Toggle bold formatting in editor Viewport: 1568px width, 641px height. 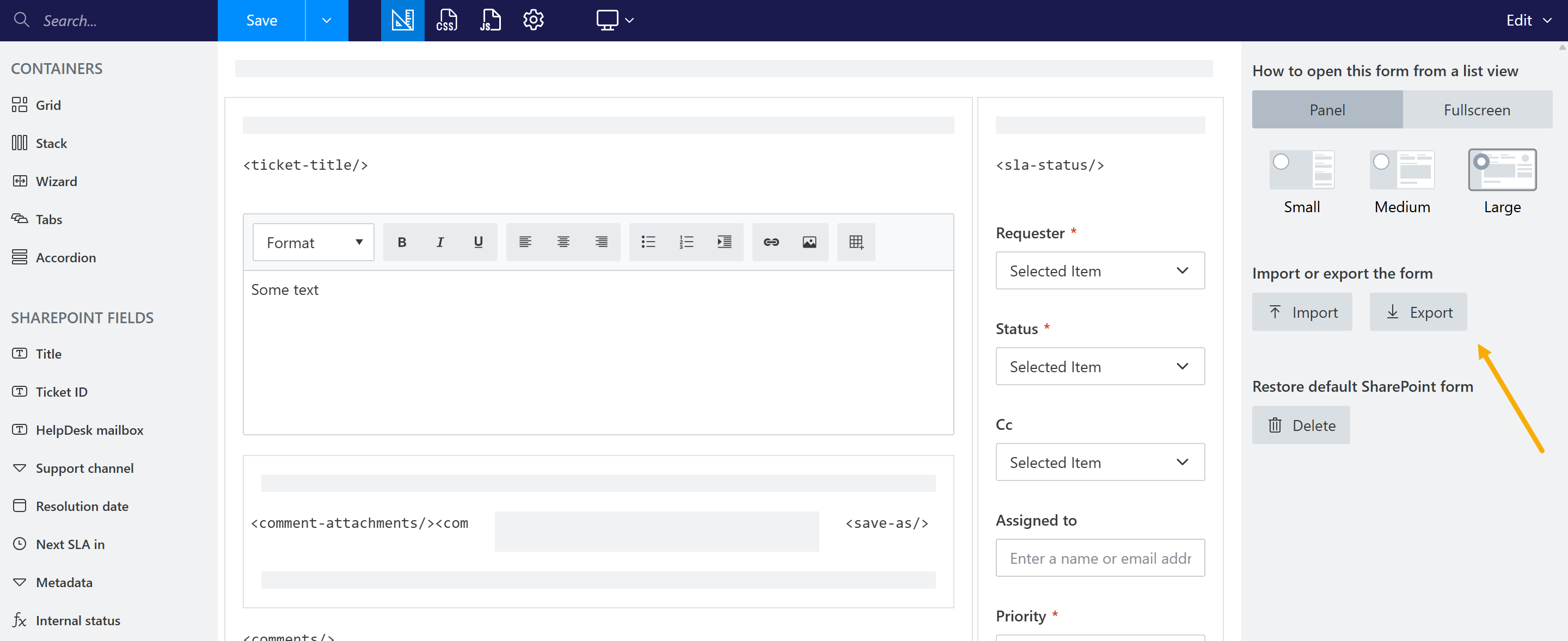pos(402,242)
